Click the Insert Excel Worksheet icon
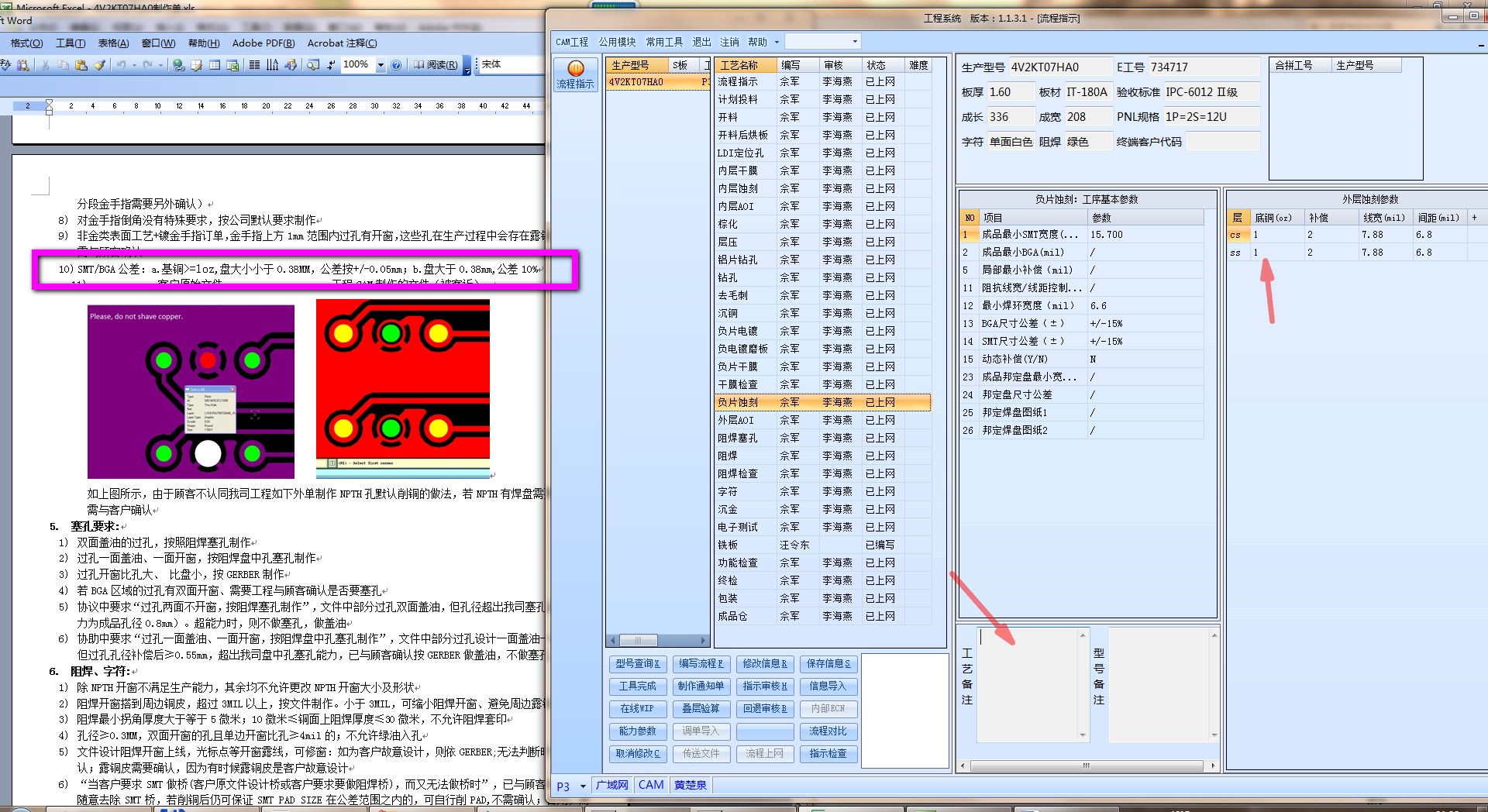 [x=232, y=65]
